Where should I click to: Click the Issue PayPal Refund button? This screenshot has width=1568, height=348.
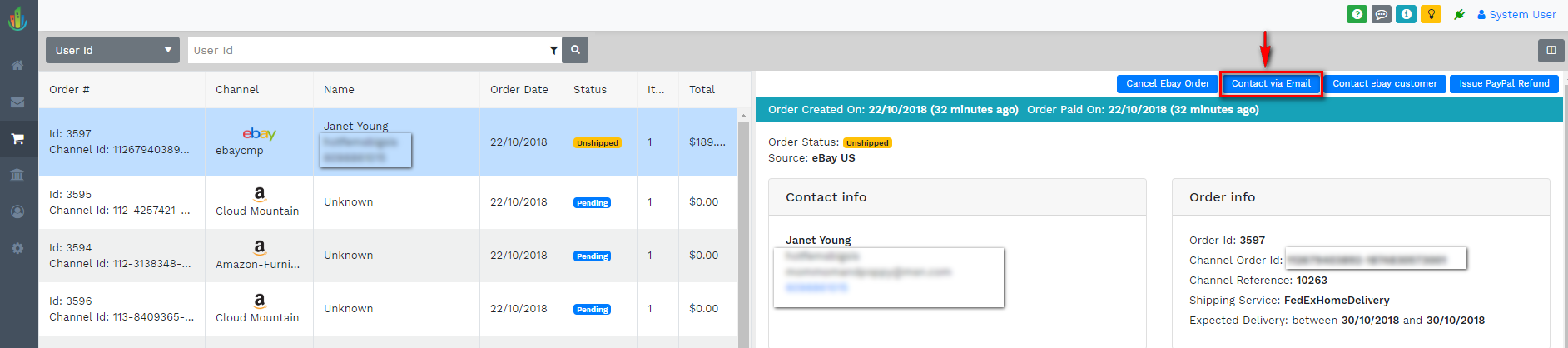(1504, 84)
